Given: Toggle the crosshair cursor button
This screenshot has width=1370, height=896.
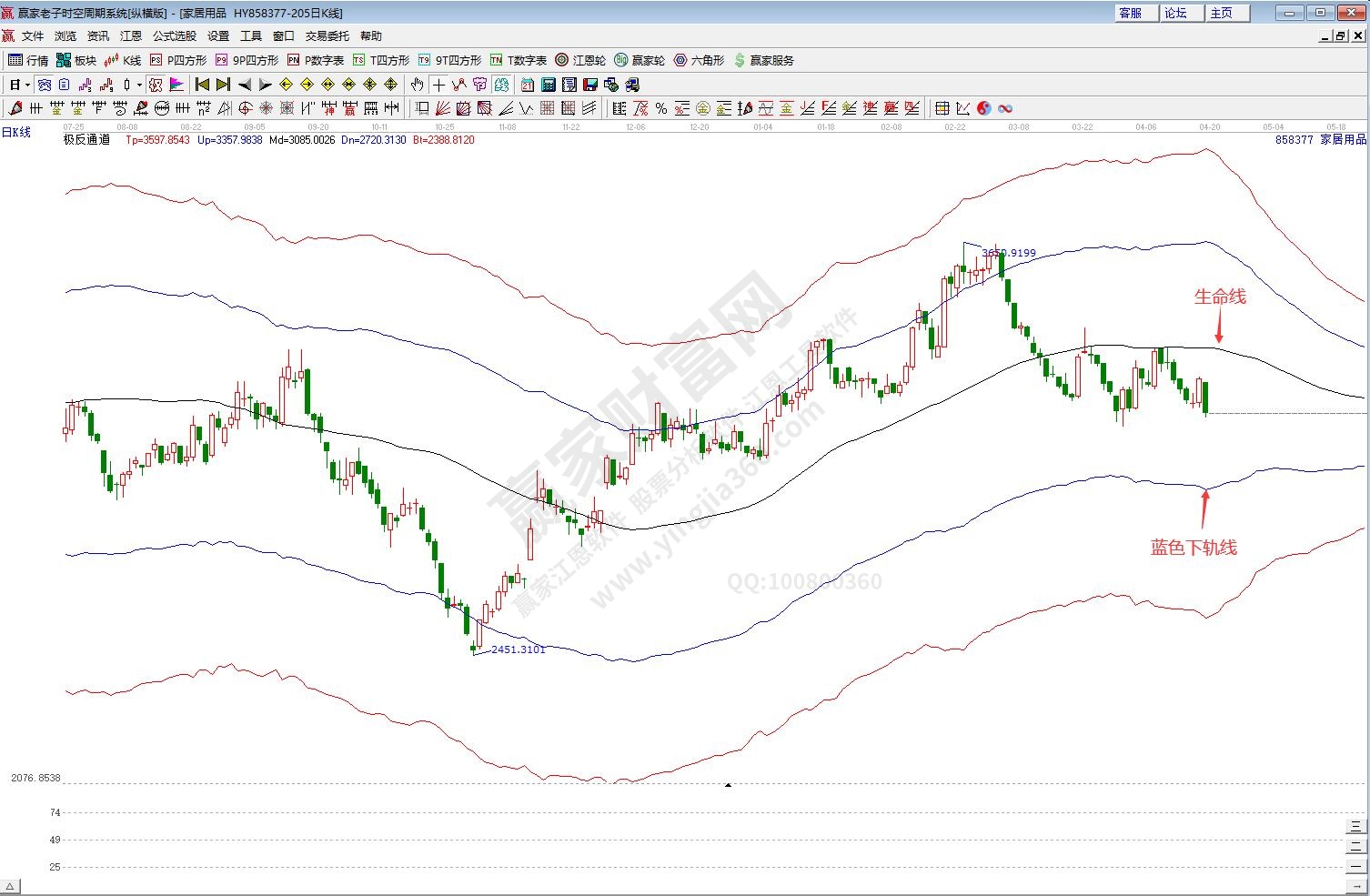Looking at the screenshot, I should point(438,85).
